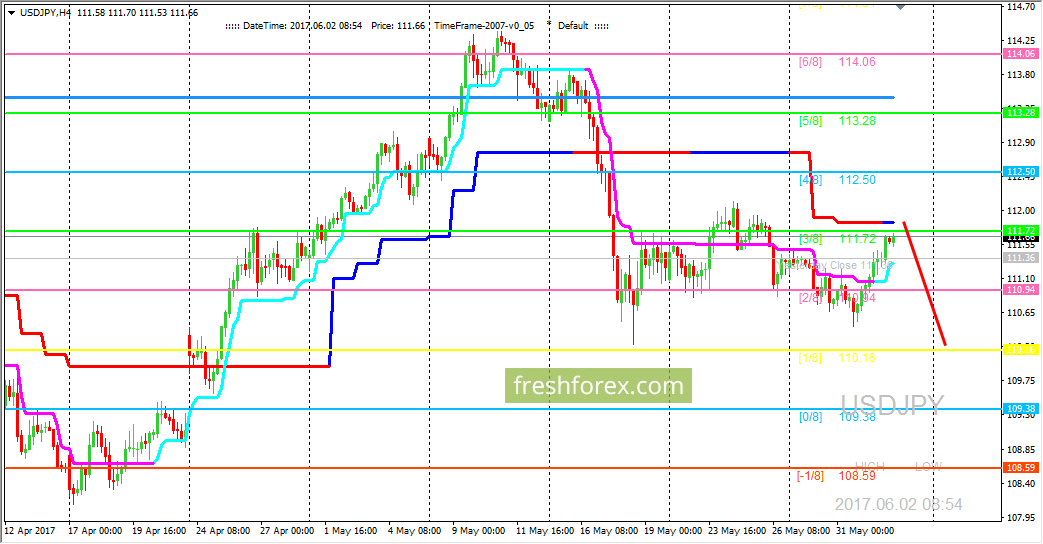The width and height of the screenshot is (1043, 544).
Task: Click the 113.28 text next to [5/8]
Action: (857, 121)
